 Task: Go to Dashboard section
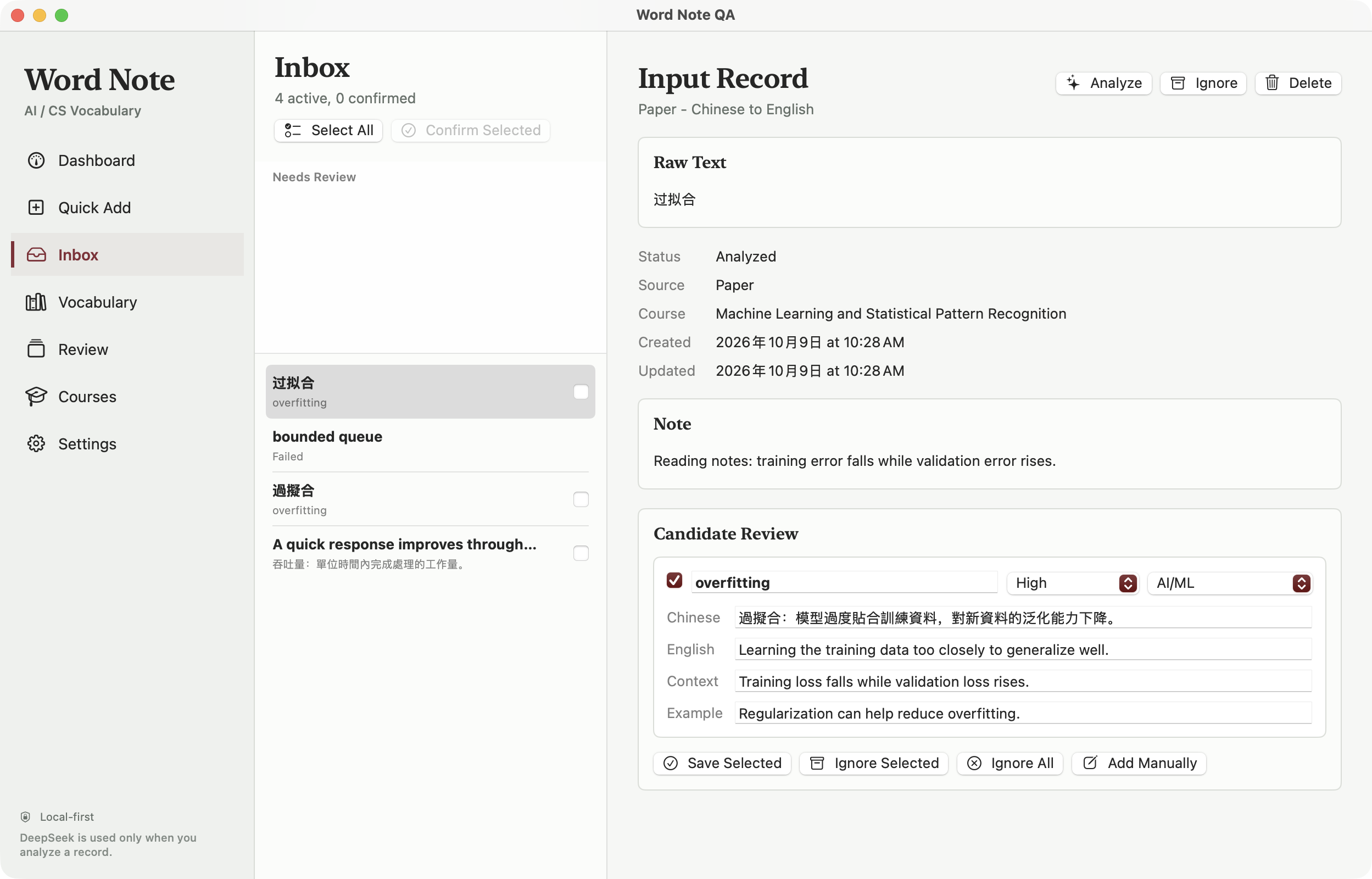(127, 160)
